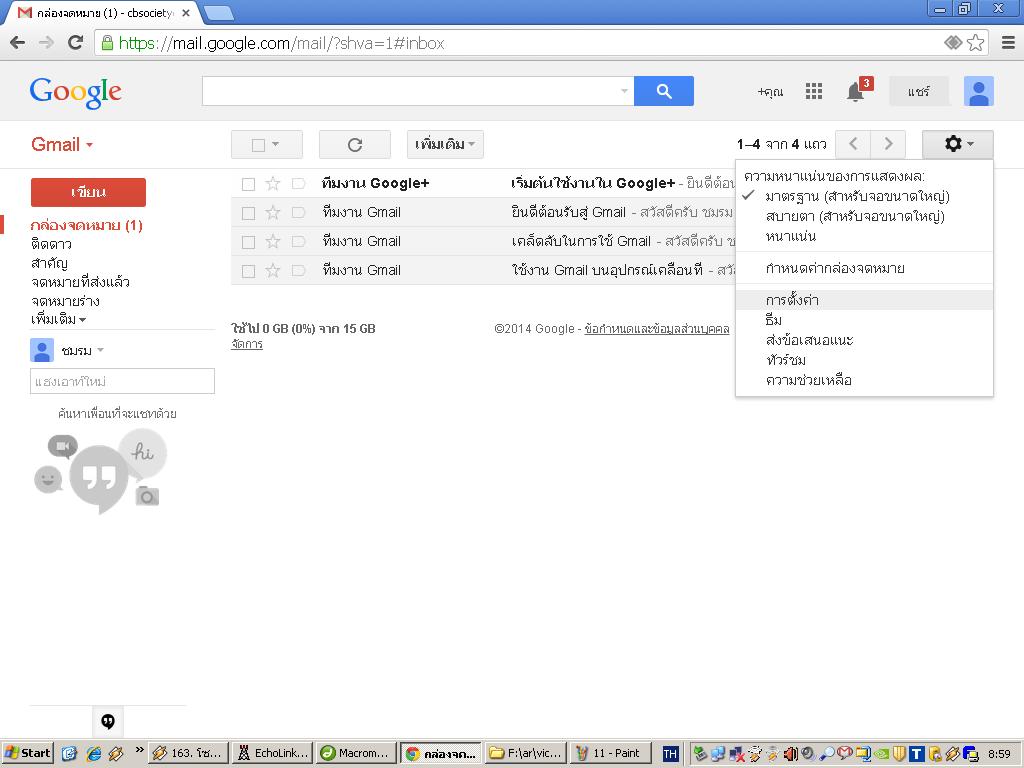Screen dimensions: 1024x768
Task: Open the Google apps grid
Action: (814, 91)
